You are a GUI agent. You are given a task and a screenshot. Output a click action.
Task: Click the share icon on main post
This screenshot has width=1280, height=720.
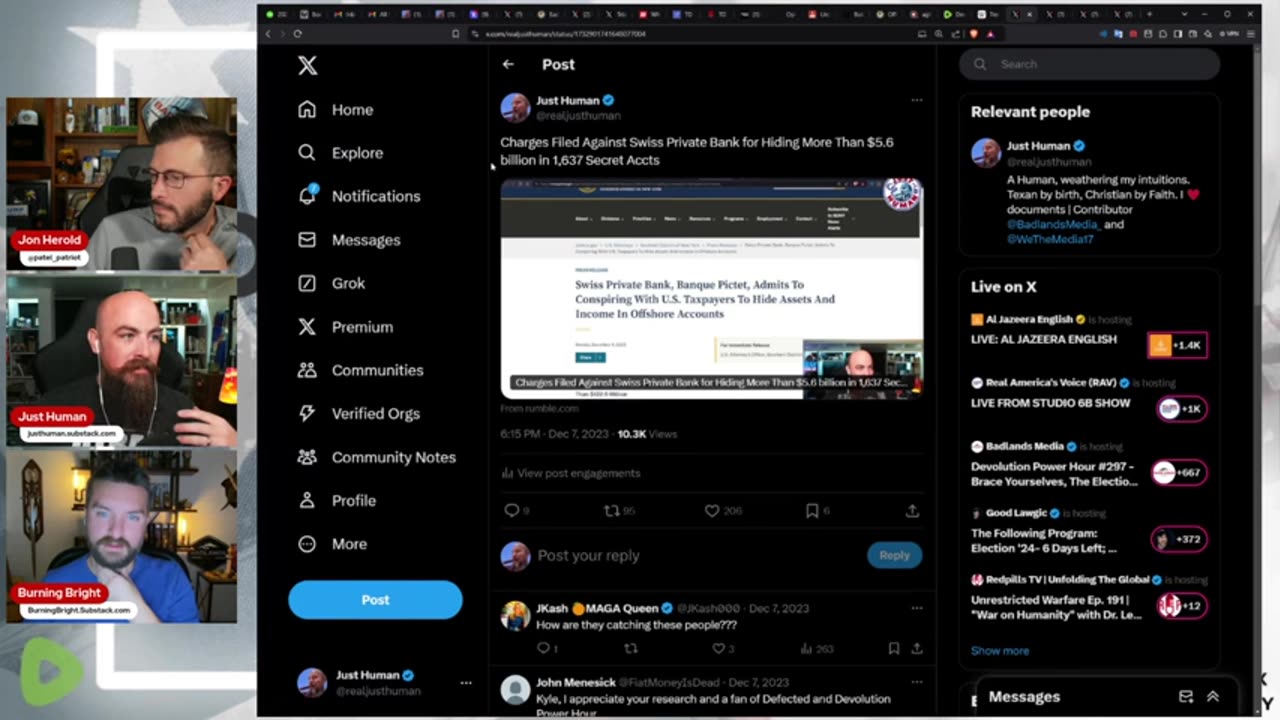click(912, 510)
